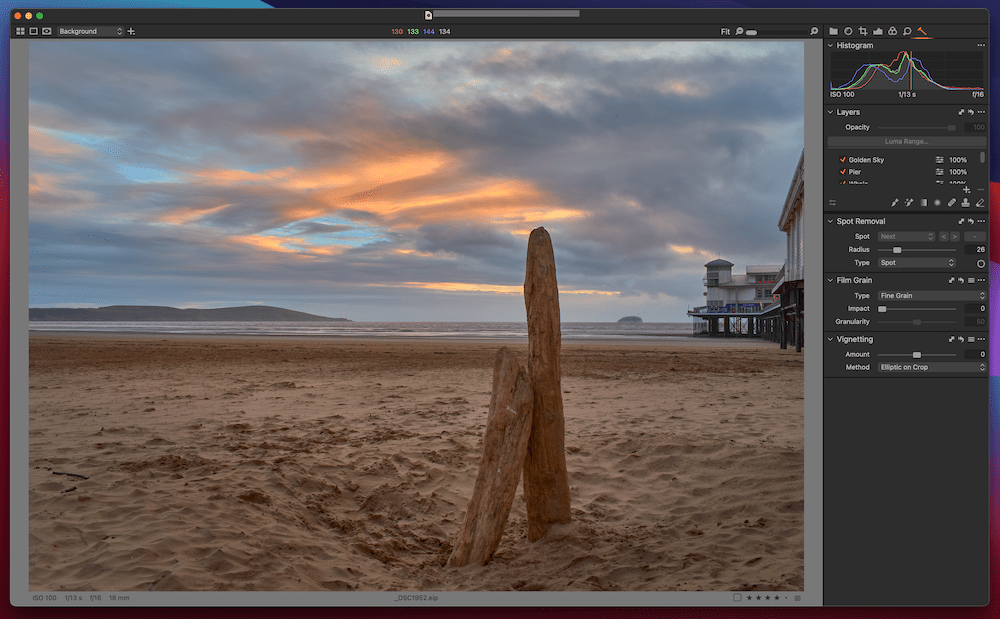
Task: Open the Color tool tab color-wheels icon
Action: pos(893,31)
